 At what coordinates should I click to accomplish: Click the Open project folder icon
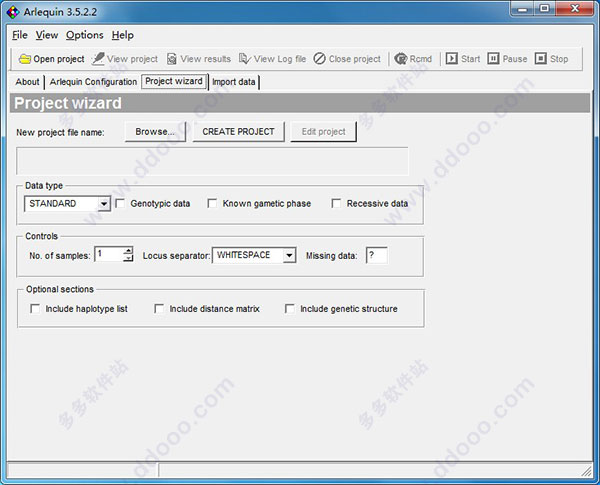click(25, 59)
